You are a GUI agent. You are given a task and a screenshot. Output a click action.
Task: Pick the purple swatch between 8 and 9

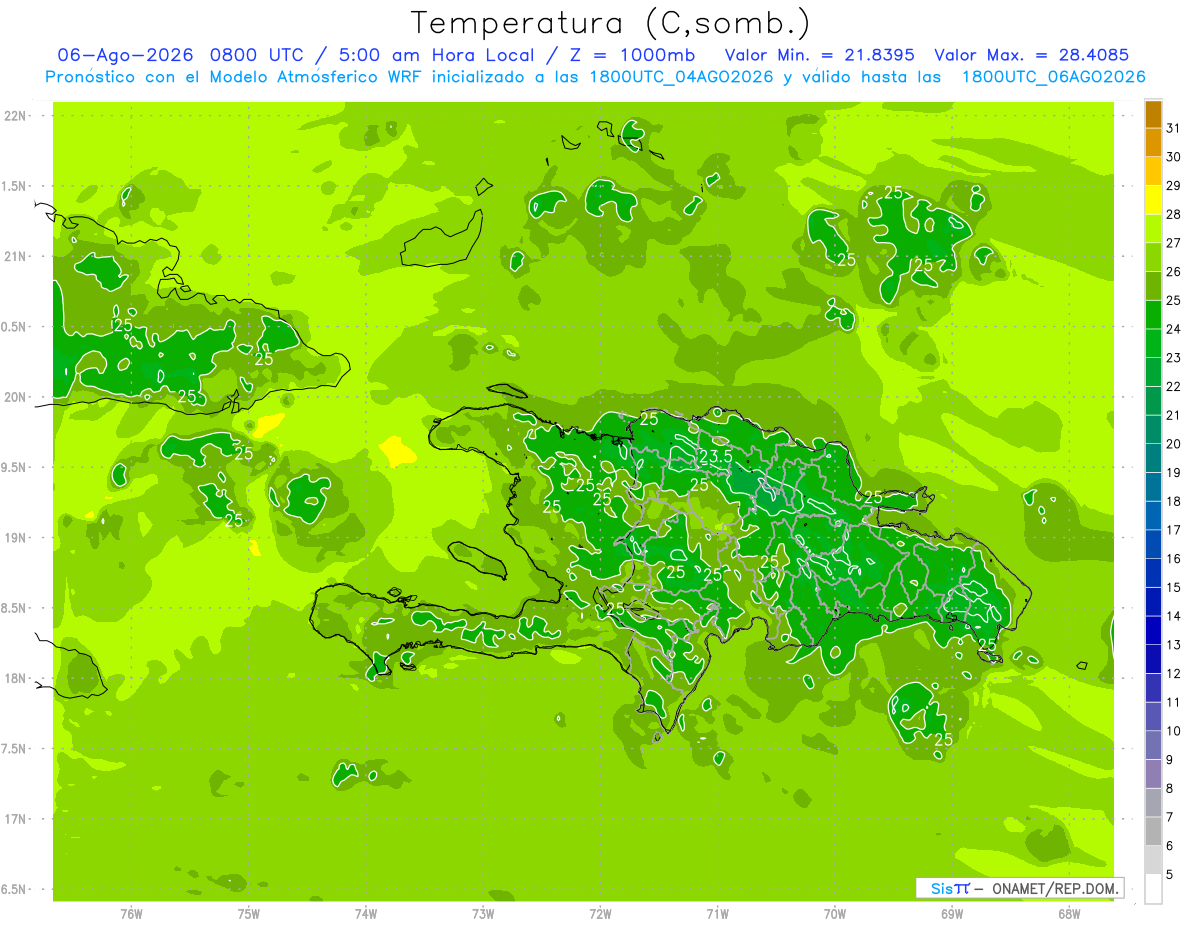[x=1153, y=774]
